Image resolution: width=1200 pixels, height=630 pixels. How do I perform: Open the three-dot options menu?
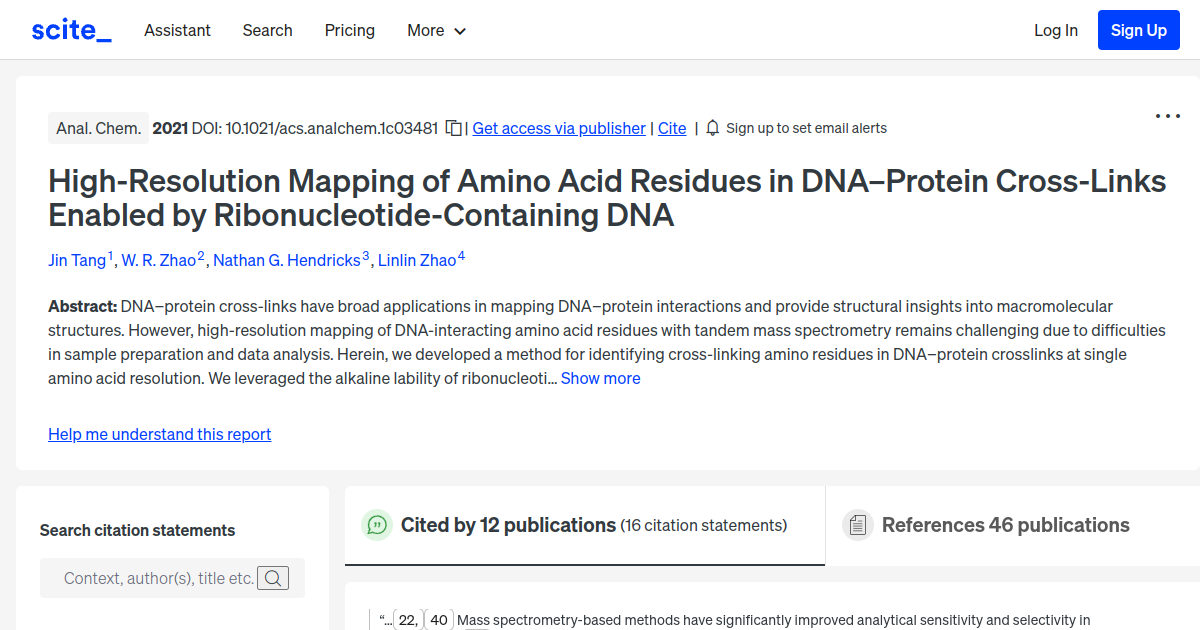(x=1167, y=116)
